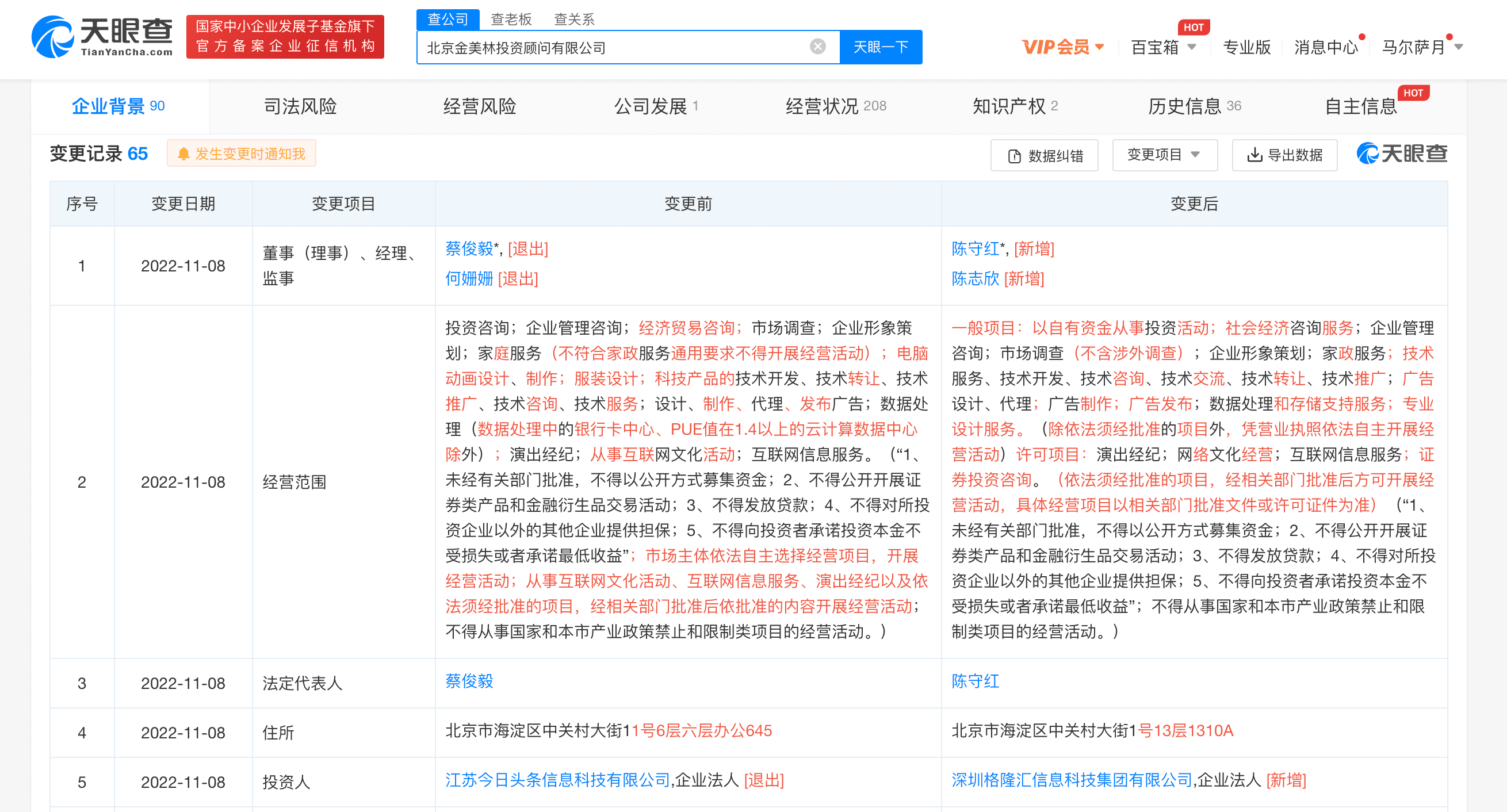
Task: Open the 深圳格隆汇信息科技集团有限公司 link
Action: (1072, 780)
